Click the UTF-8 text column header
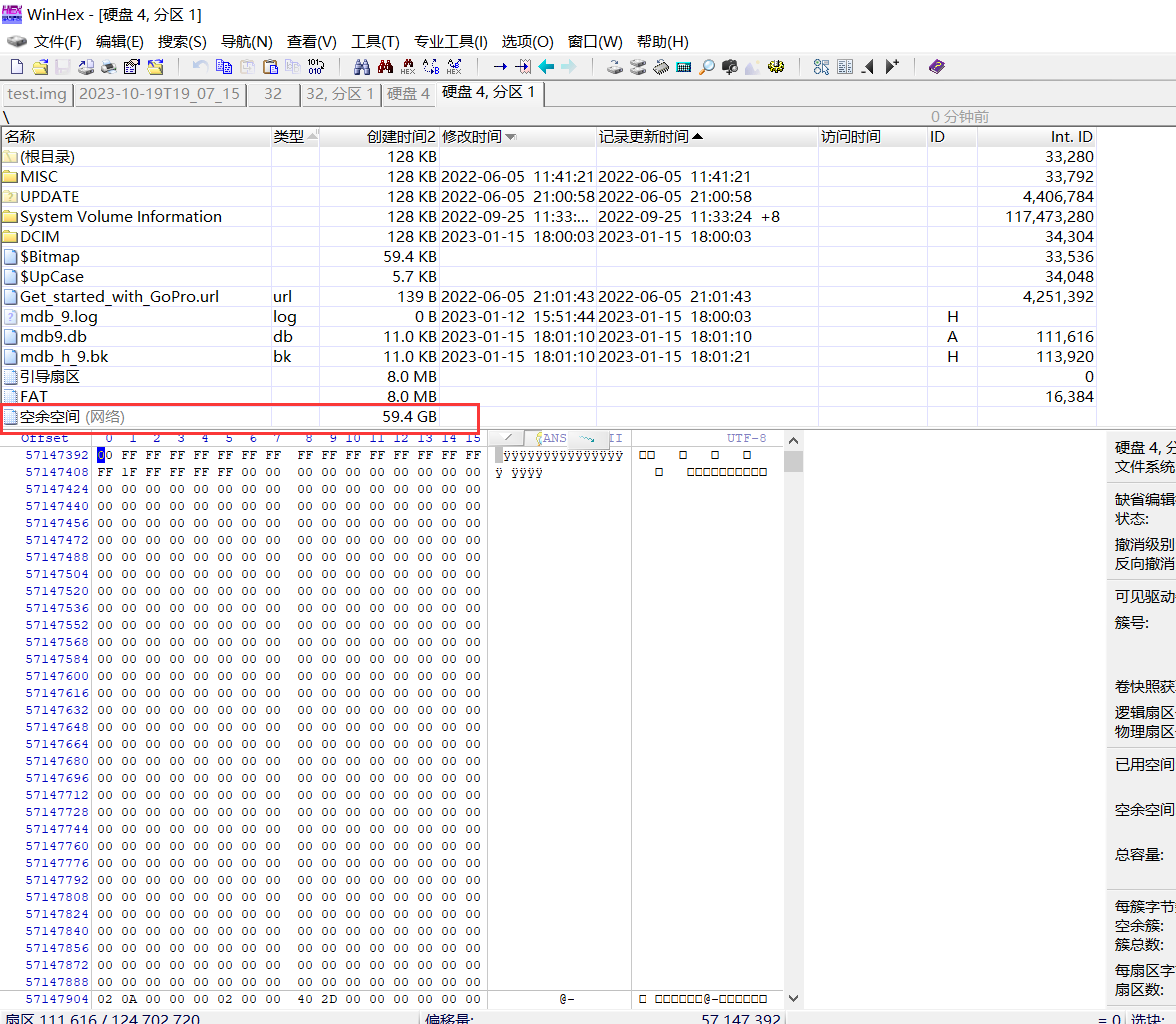Image resolution: width=1176 pixels, height=1024 pixels. 746,438
